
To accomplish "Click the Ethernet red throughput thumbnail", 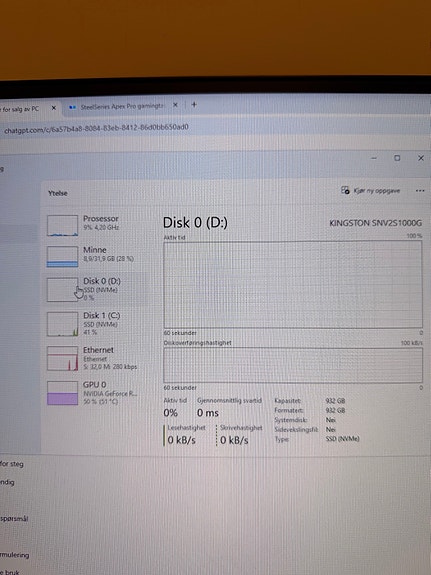I will pos(62,358).
